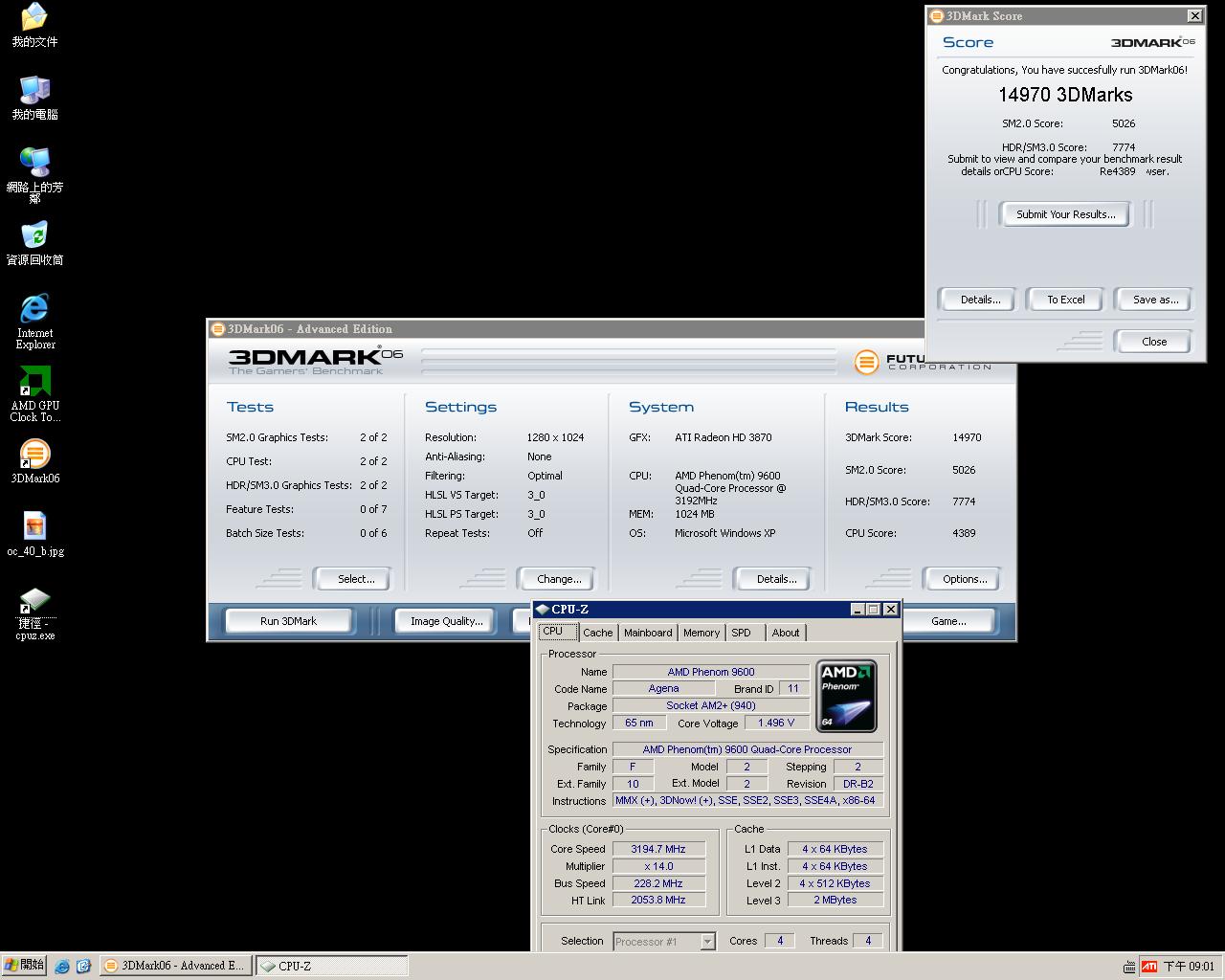Click the Technology value 65 nm
The width and height of the screenshot is (1225, 980).
coord(639,723)
